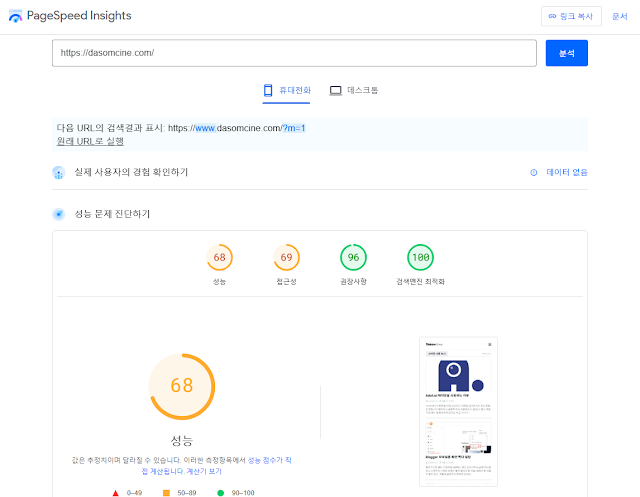Image resolution: width=640 pixels, height=497 pixels.
Task: Click the mobile page screenshot thumbnail
Action: tap(458, 412)
